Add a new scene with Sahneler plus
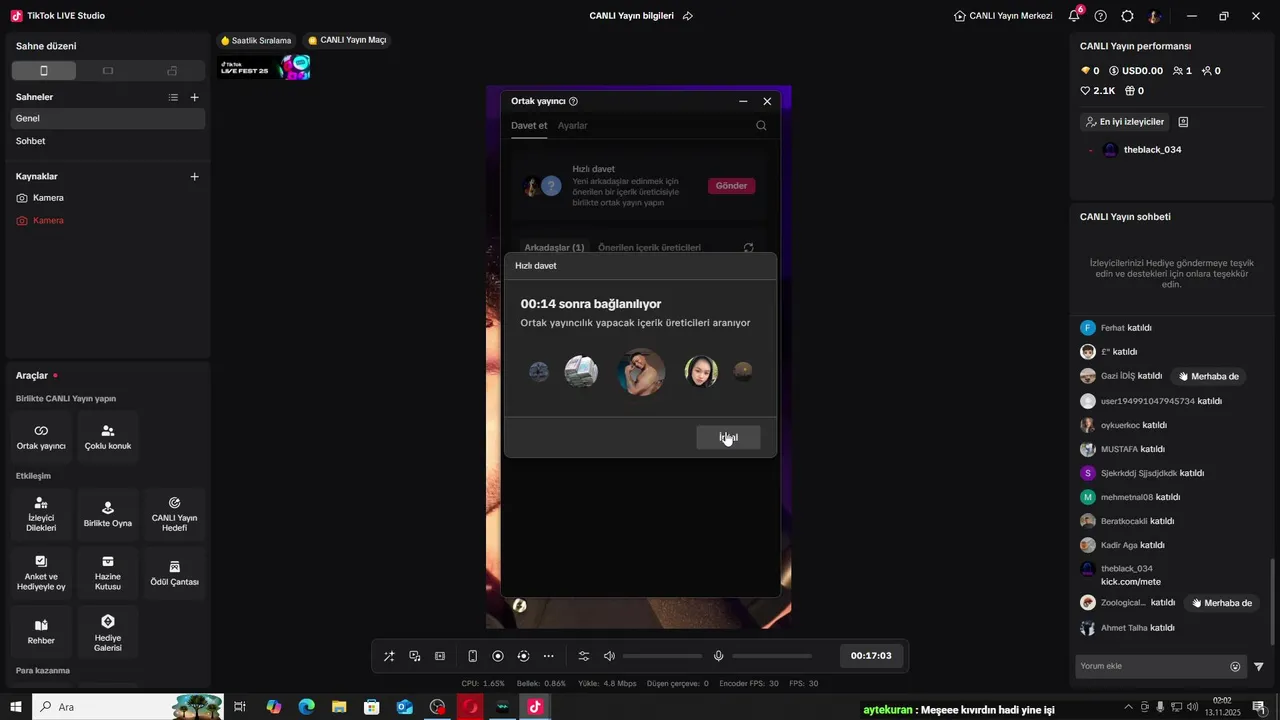This screenshot has width=1280, height=720. pos(195,97)
